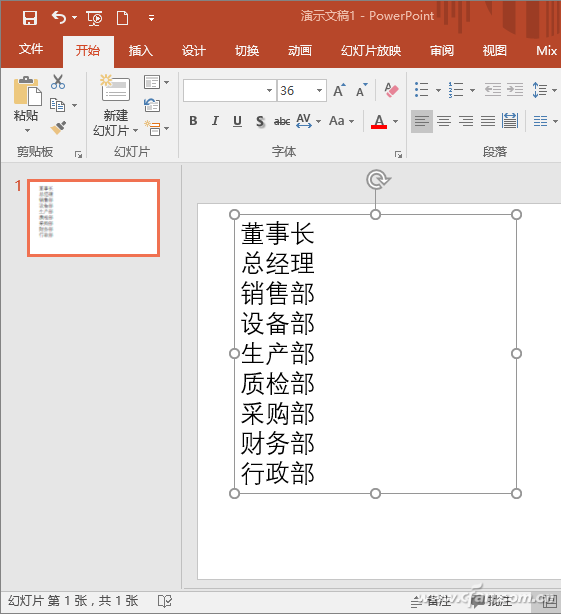Open 字体 dialog launcher

399,154
